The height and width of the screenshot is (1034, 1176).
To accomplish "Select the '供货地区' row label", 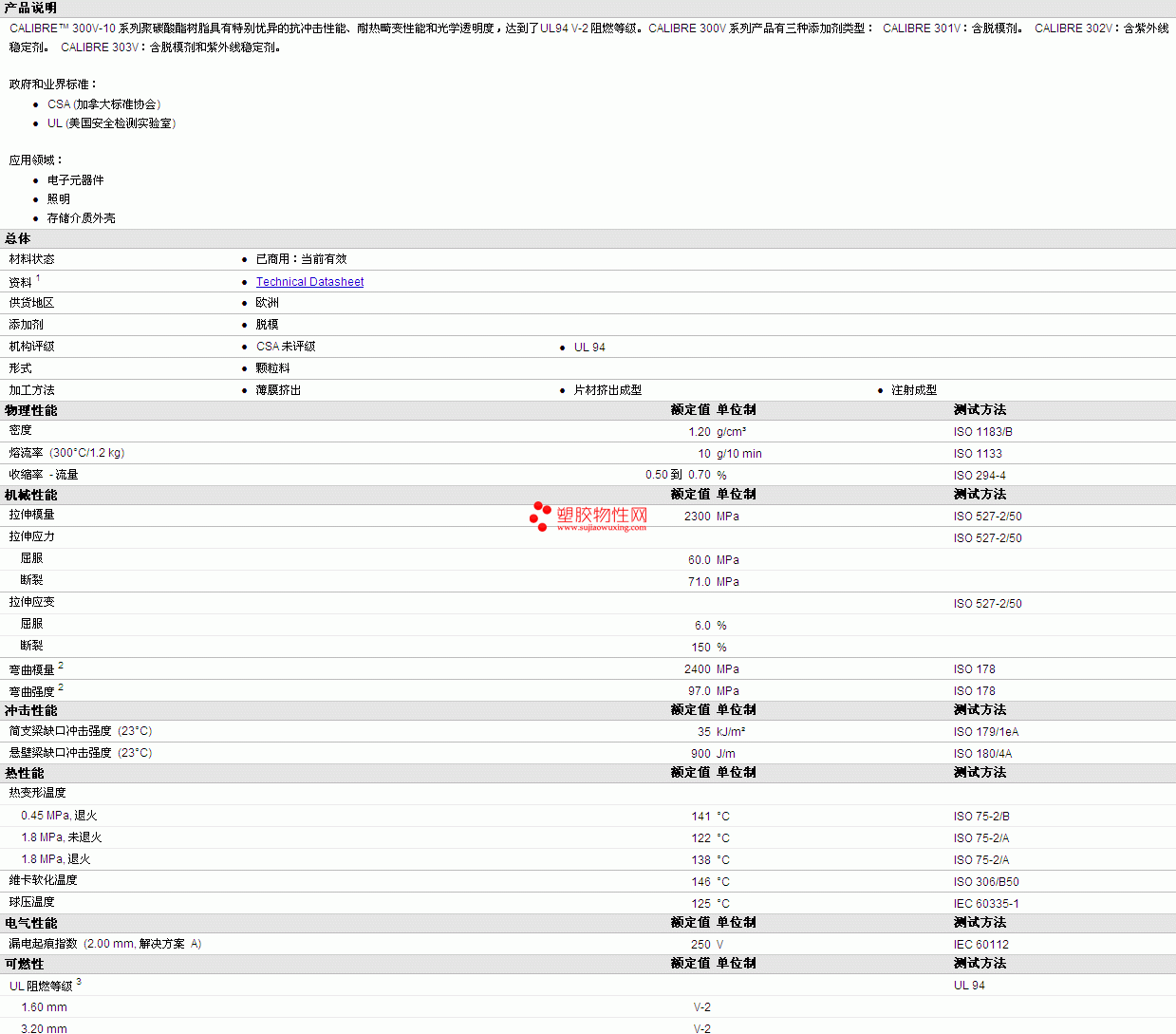I will 32,303.
